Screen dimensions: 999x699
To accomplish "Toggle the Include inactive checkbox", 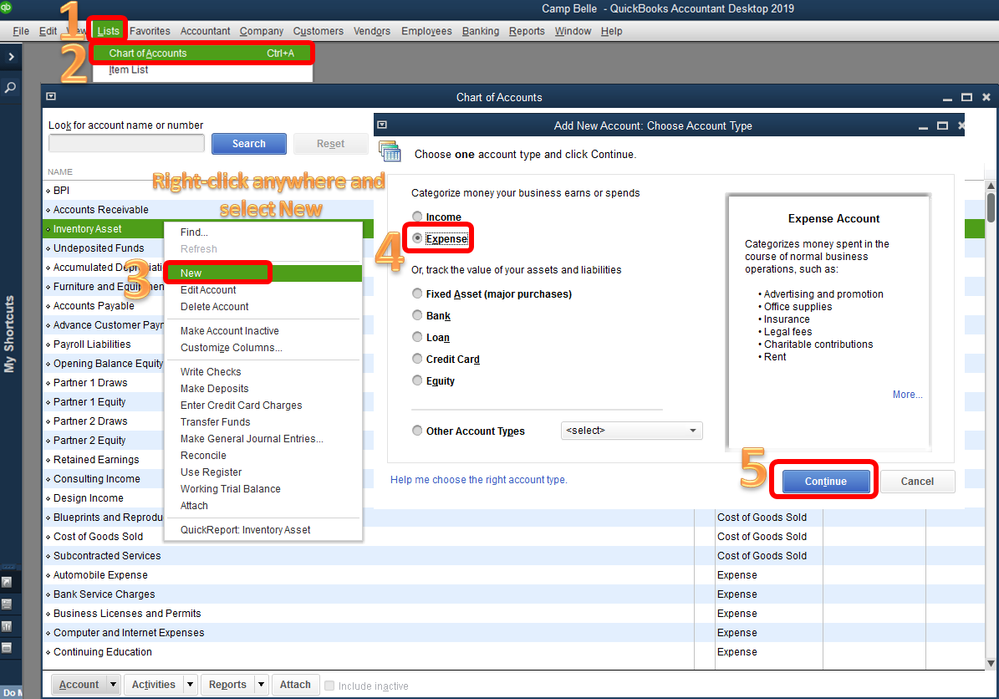I will point(329,686).
